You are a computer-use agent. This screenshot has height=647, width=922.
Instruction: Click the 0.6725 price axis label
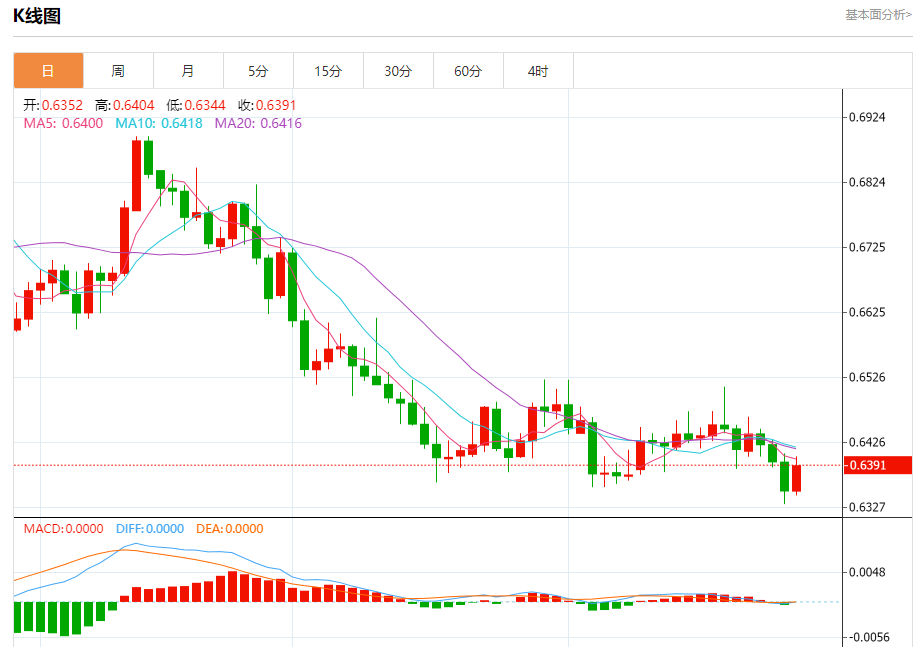[867, 247]
